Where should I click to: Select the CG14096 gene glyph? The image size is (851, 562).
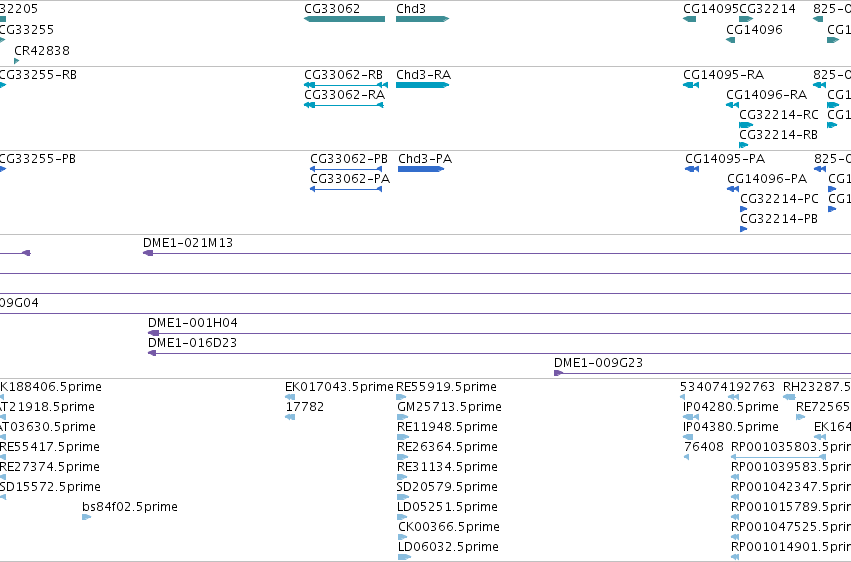pos(731,40)
